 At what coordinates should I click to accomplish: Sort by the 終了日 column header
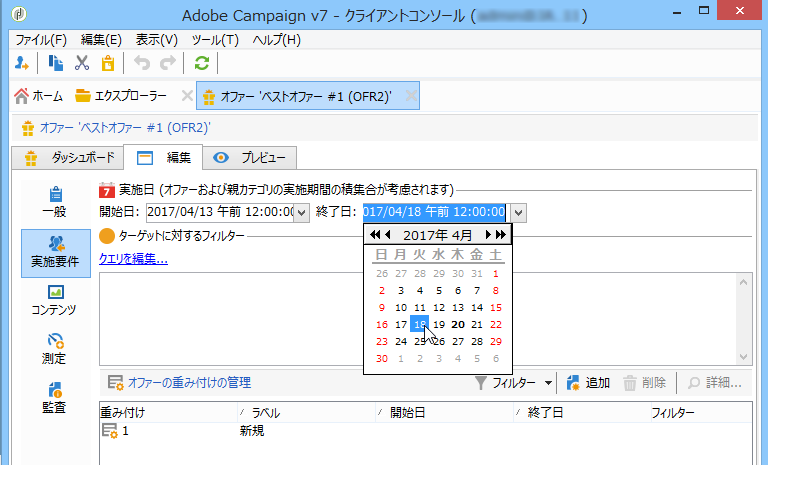click(x=582, y=413)
